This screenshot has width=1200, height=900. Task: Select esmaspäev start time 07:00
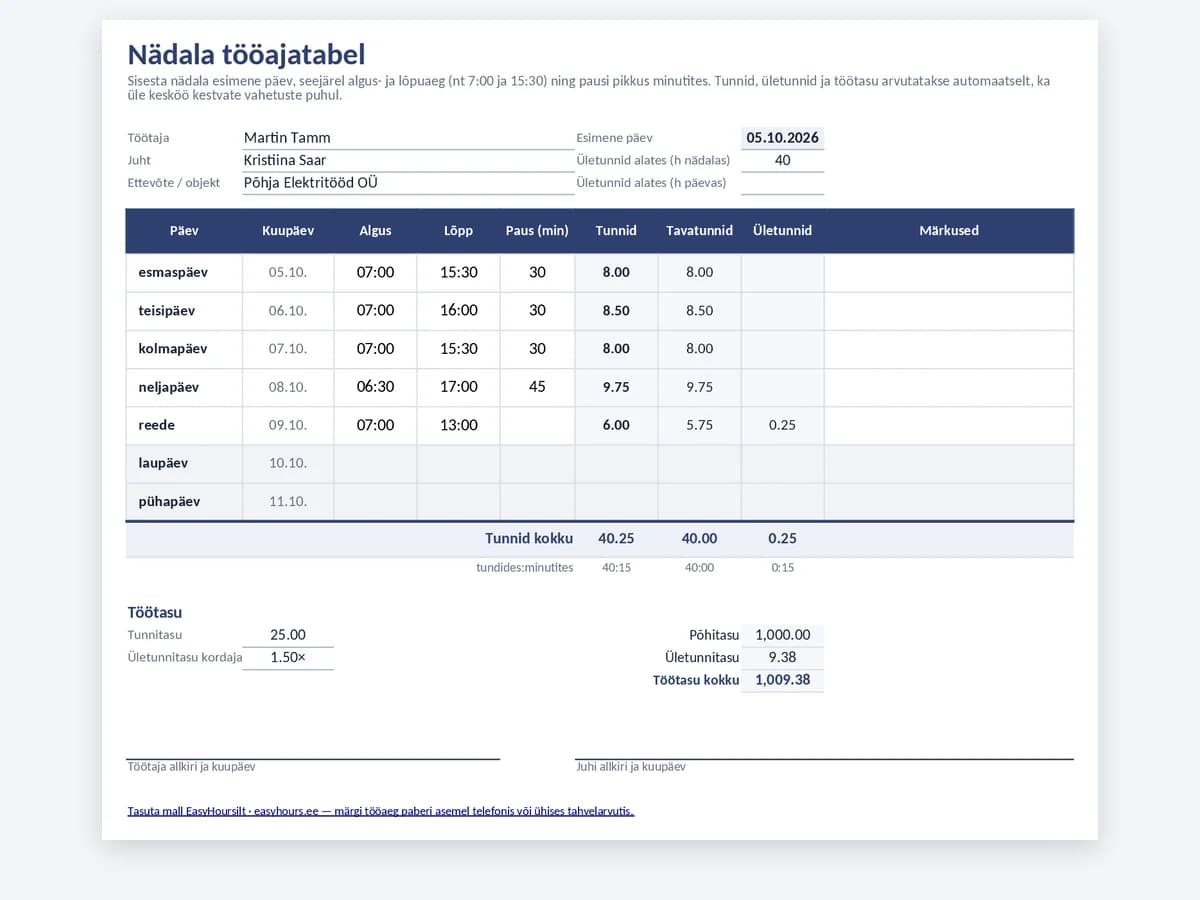(x=376, y=272)
